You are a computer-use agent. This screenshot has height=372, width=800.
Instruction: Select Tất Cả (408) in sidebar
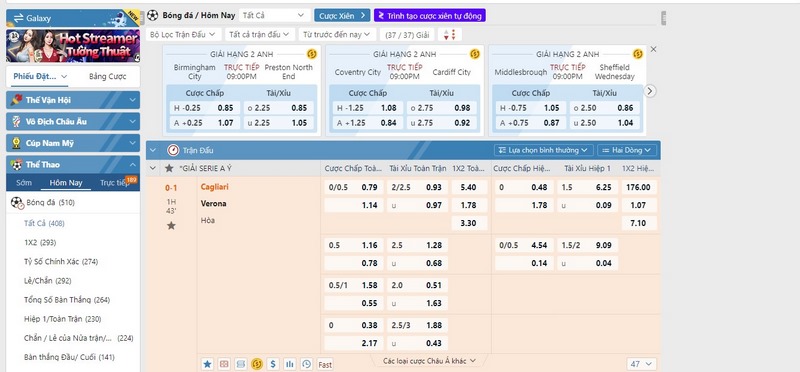pyautogui.click(x=44, y=223)
